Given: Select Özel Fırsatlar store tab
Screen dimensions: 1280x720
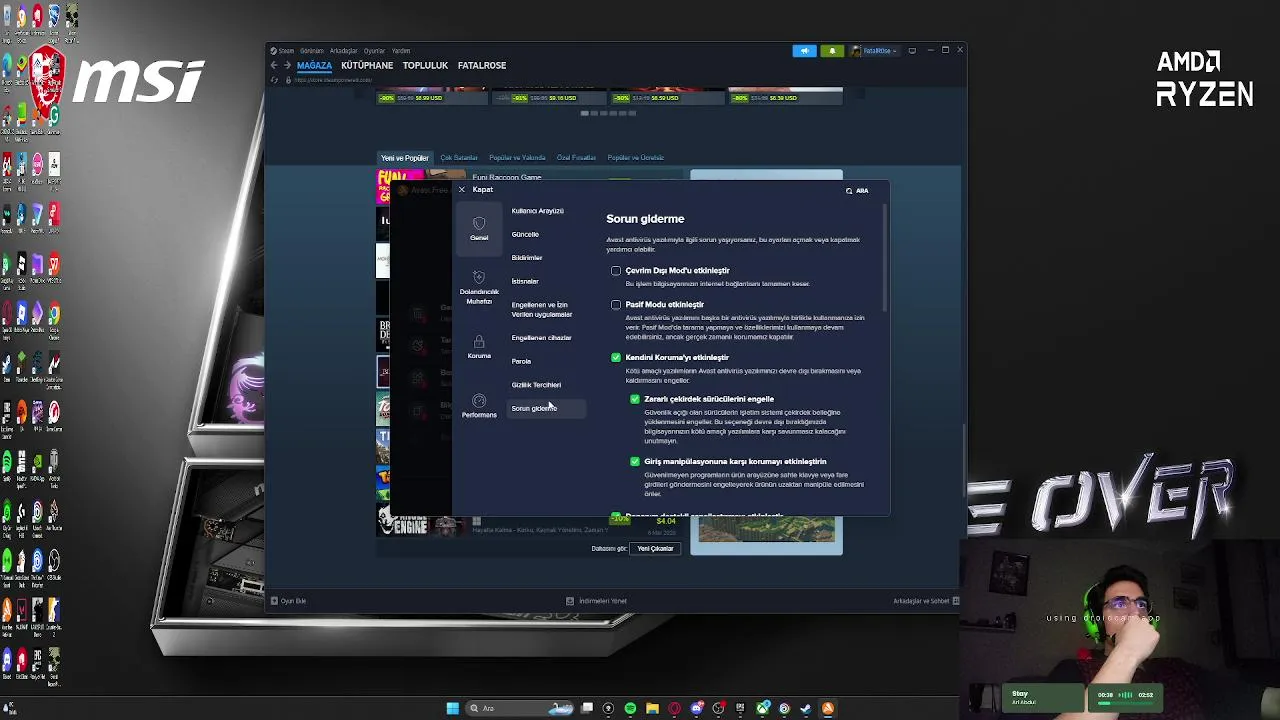Looking at the screenshot, I should tap(576, 158).
